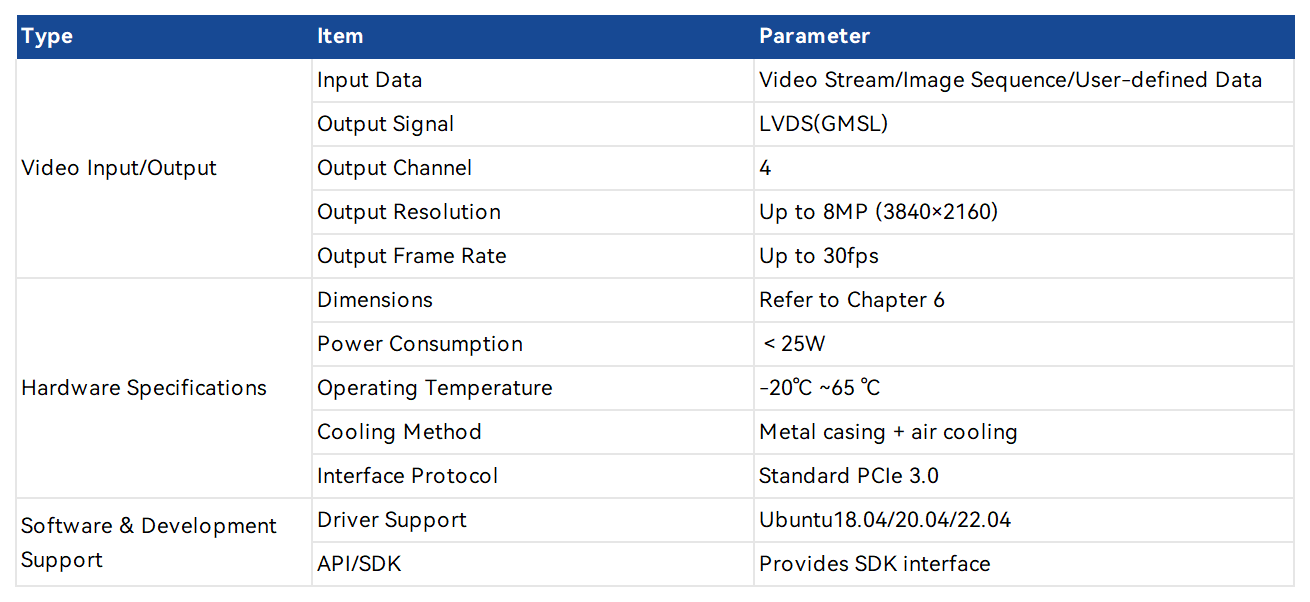Select the "Up to 8MP (3840×2160)" value

tap(878, 212)
